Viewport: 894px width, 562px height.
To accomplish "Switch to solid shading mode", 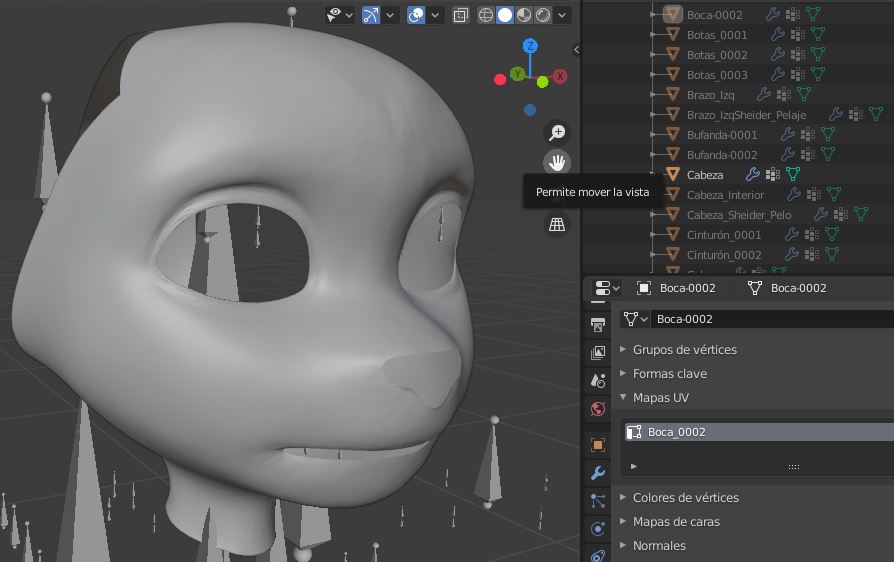I will click(505, 15).
